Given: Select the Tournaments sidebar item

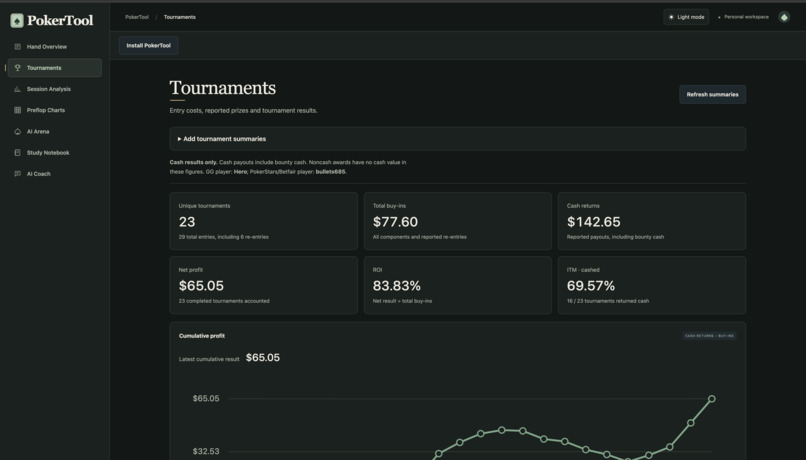Looking at the screenshot, I should coord(54,68).
